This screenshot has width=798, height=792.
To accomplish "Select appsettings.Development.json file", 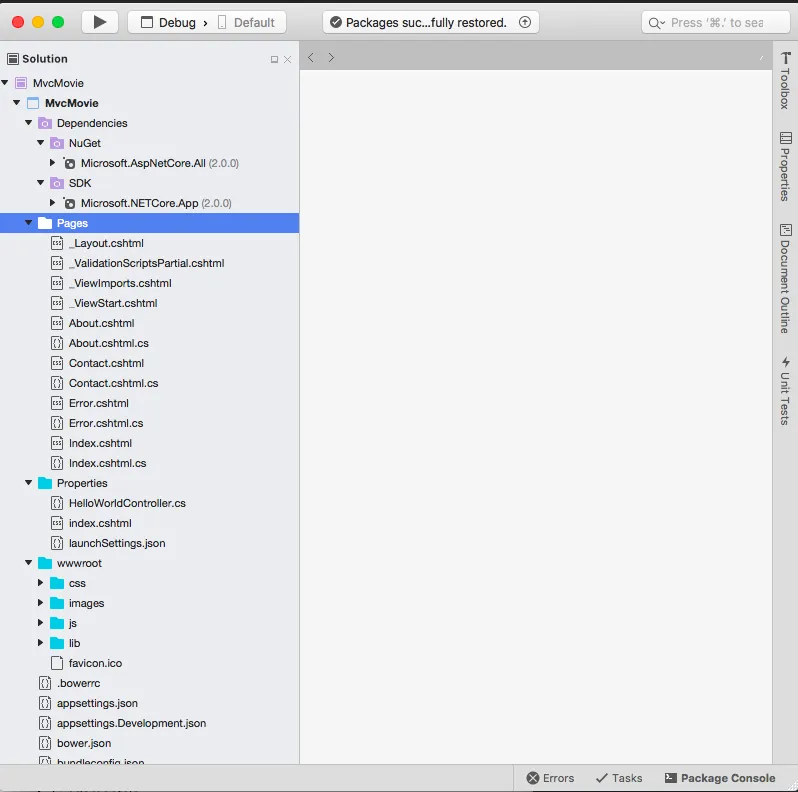I will [x=131, y=723].
